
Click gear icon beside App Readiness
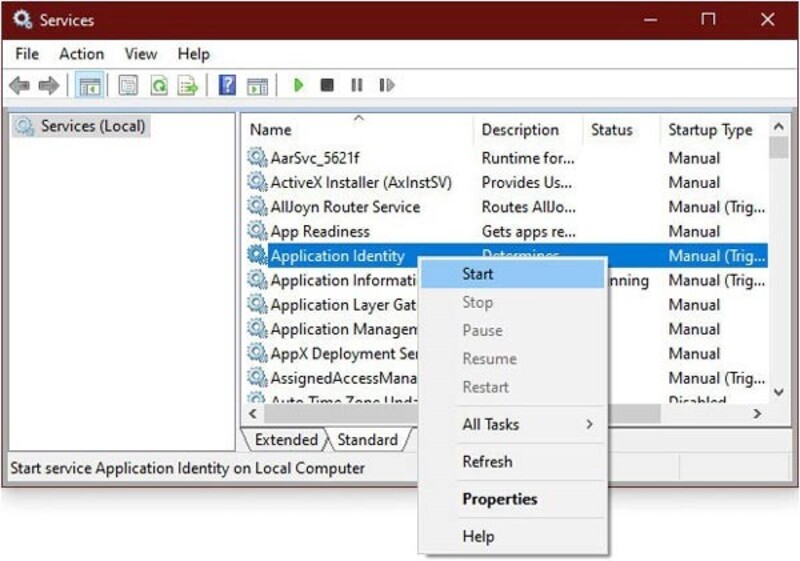257,231
